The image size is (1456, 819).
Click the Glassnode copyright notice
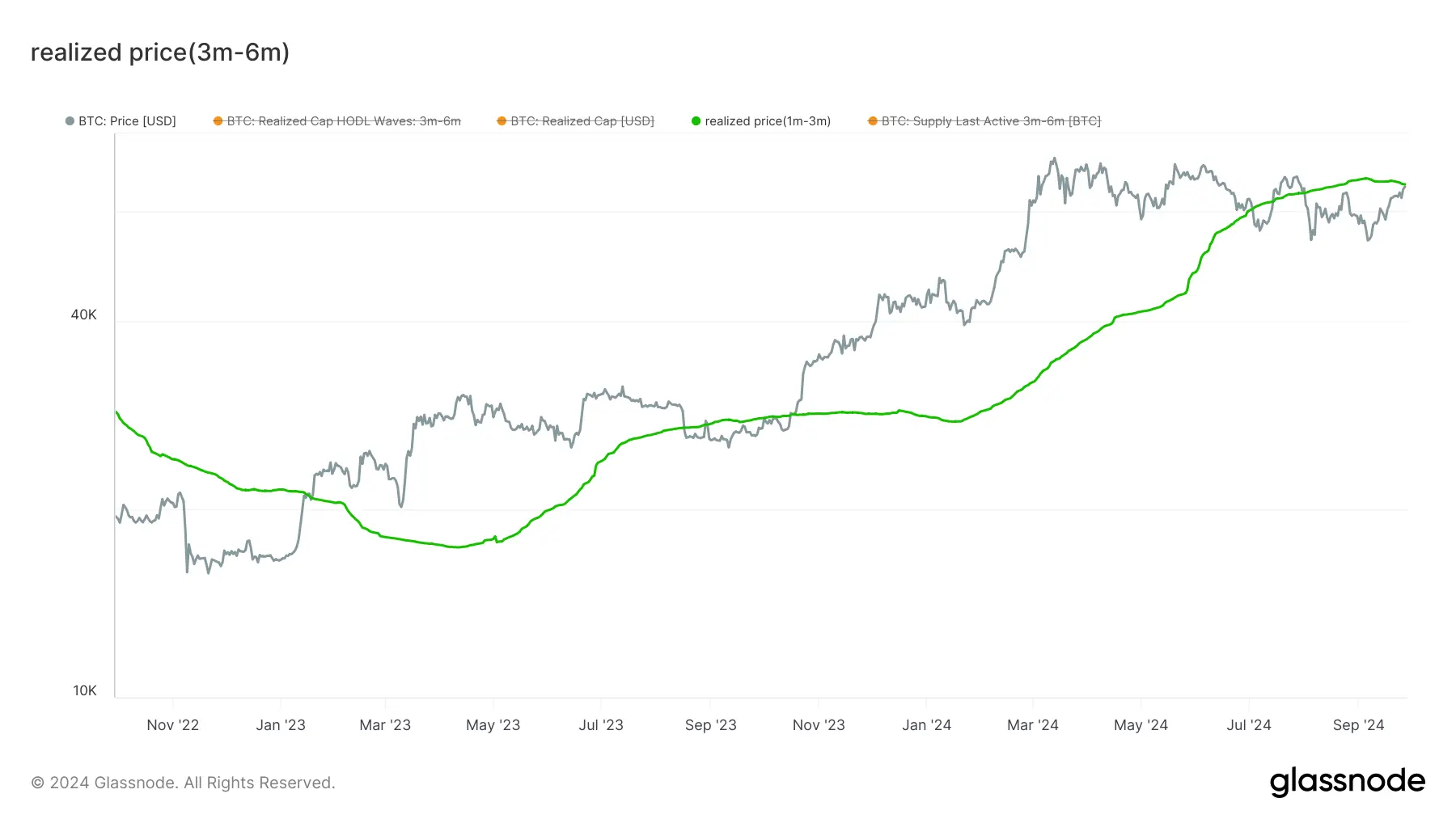pos(183,783)
